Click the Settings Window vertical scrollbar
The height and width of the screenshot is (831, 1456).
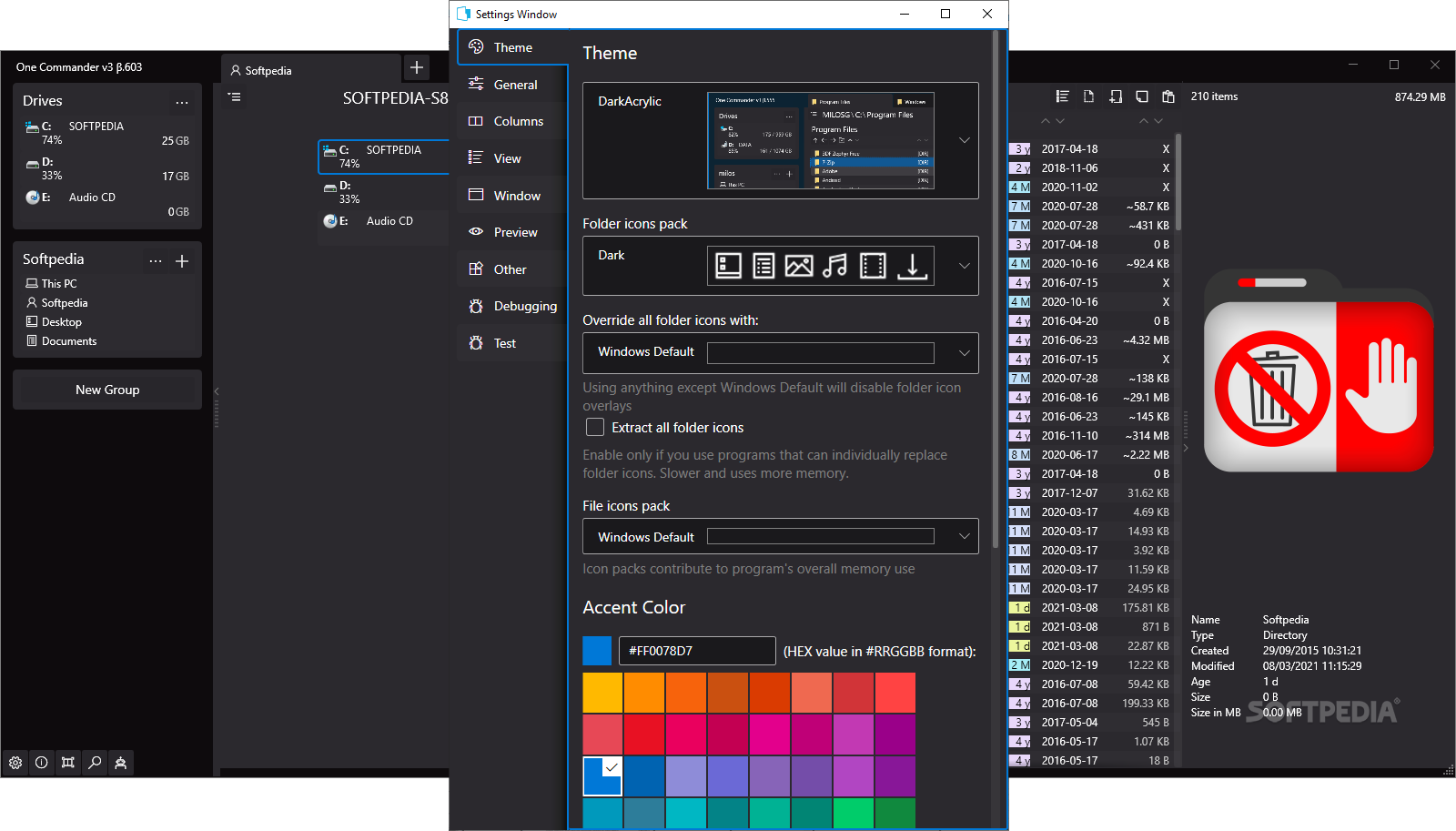996,291
